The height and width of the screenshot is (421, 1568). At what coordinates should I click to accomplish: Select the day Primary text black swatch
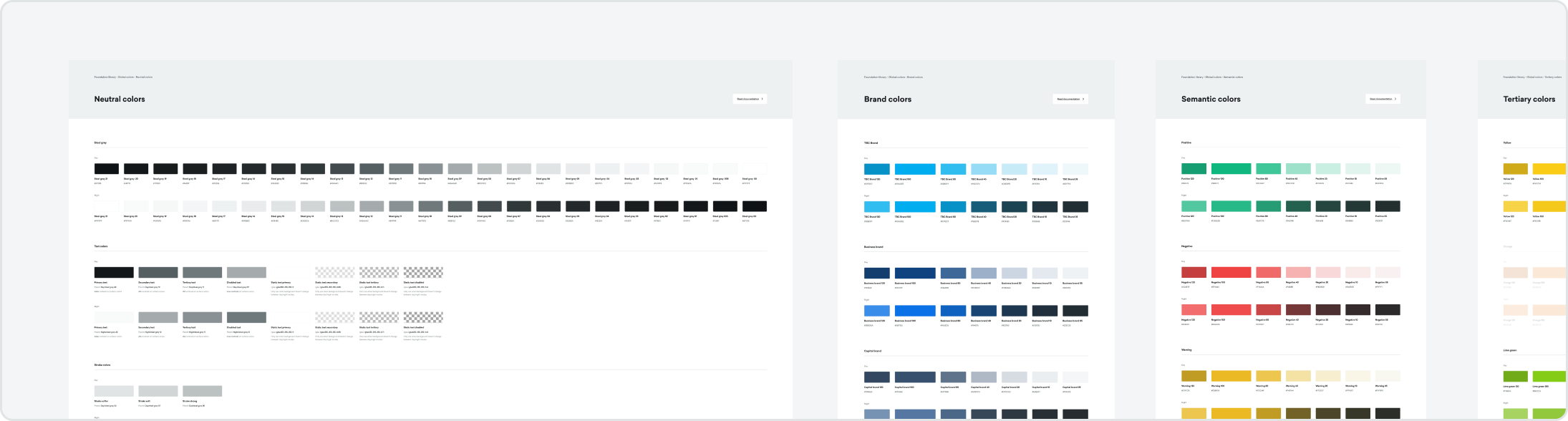(x=114, y=273)
